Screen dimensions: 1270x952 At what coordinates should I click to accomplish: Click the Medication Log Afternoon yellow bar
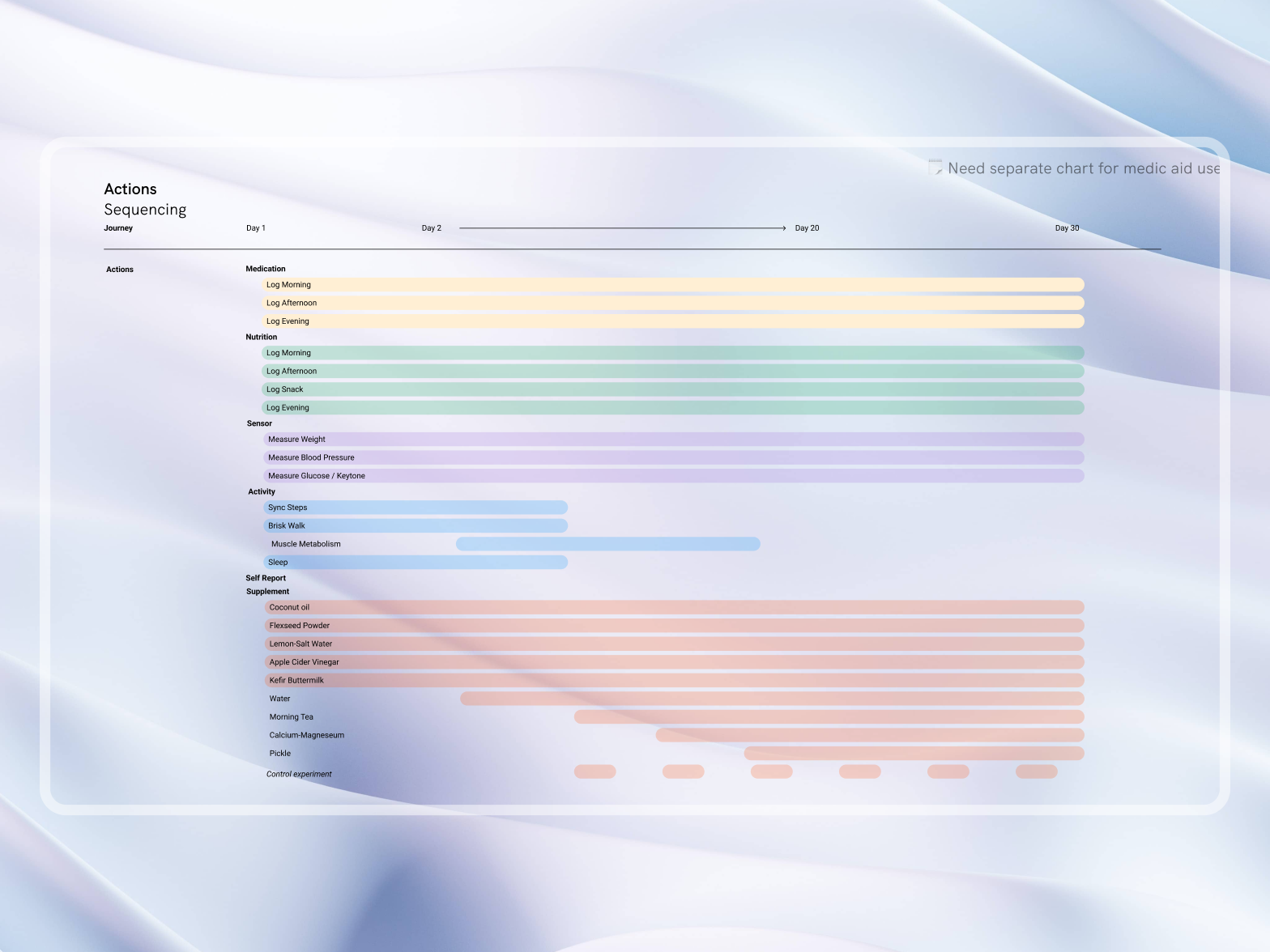[673, 303]
